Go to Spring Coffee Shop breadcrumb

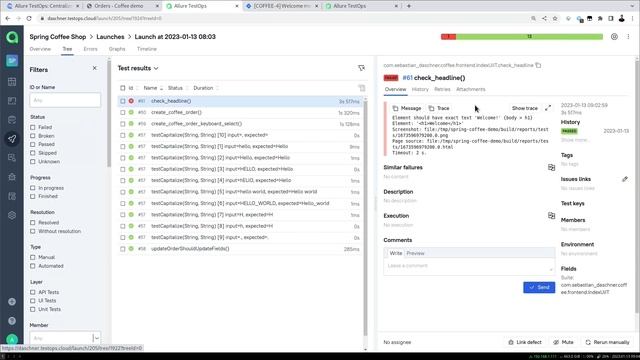point(58,37)
